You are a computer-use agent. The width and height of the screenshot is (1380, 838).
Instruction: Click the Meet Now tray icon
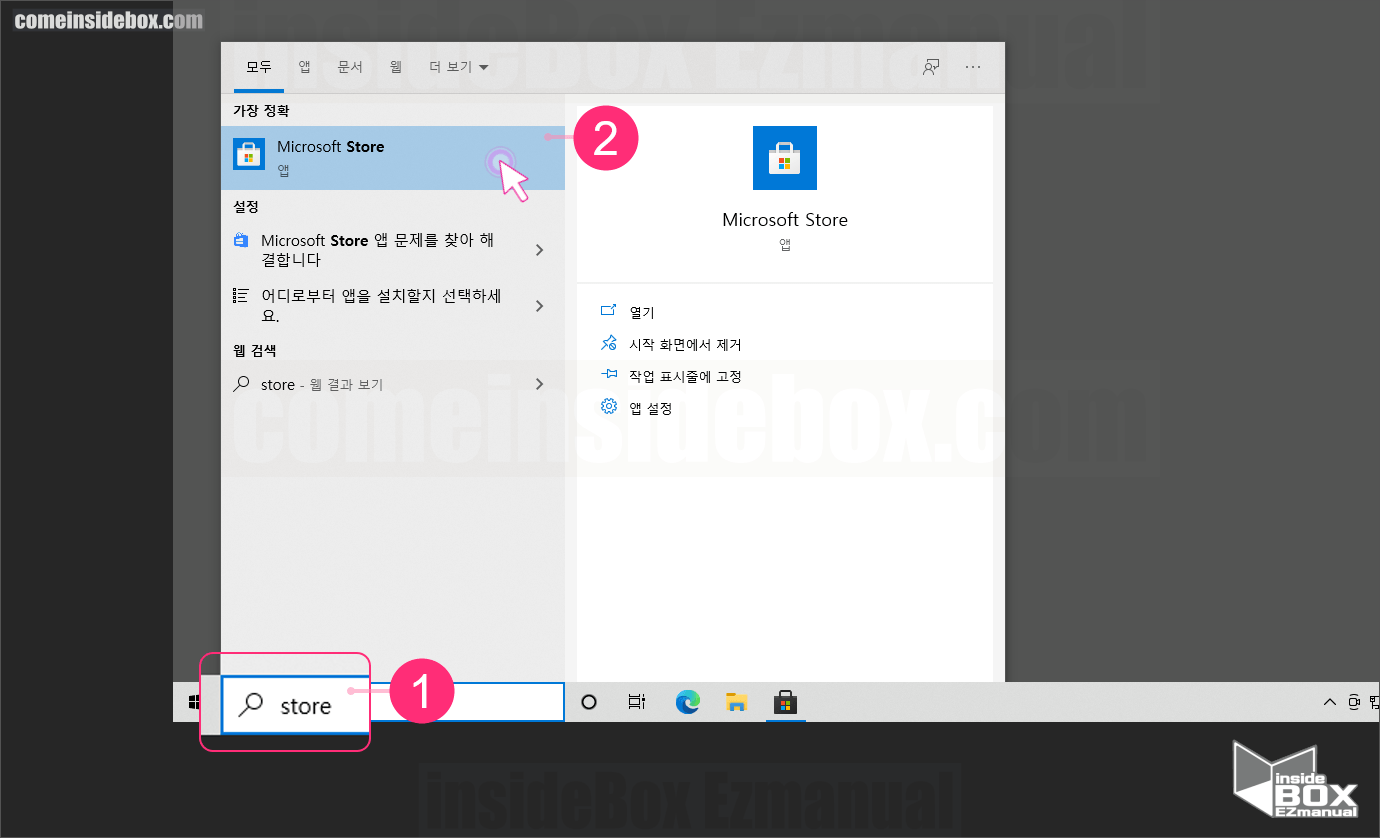(x=1355, y=702)
